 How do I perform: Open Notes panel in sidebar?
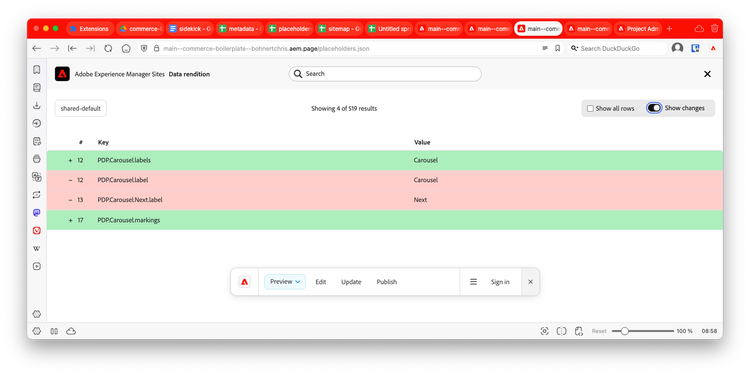coord(37,141)
